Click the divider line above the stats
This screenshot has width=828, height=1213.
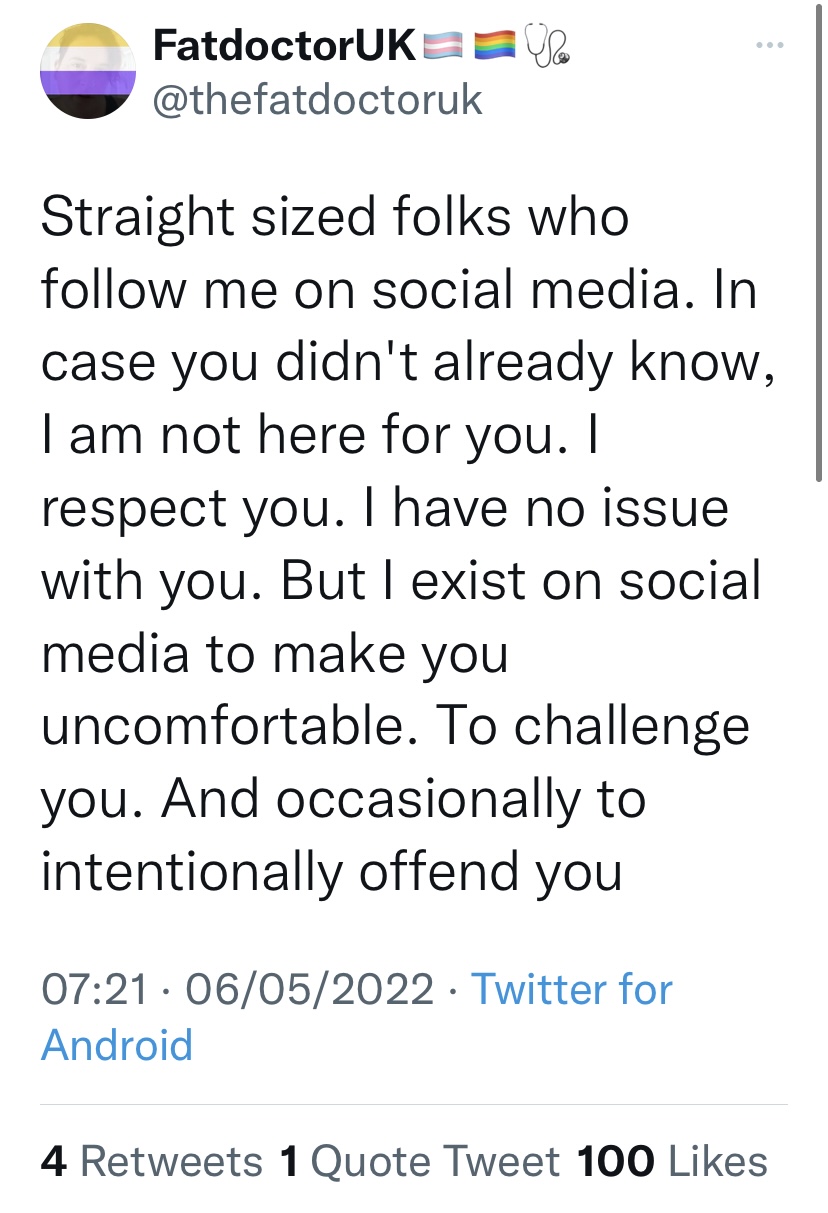[414, 1105]
